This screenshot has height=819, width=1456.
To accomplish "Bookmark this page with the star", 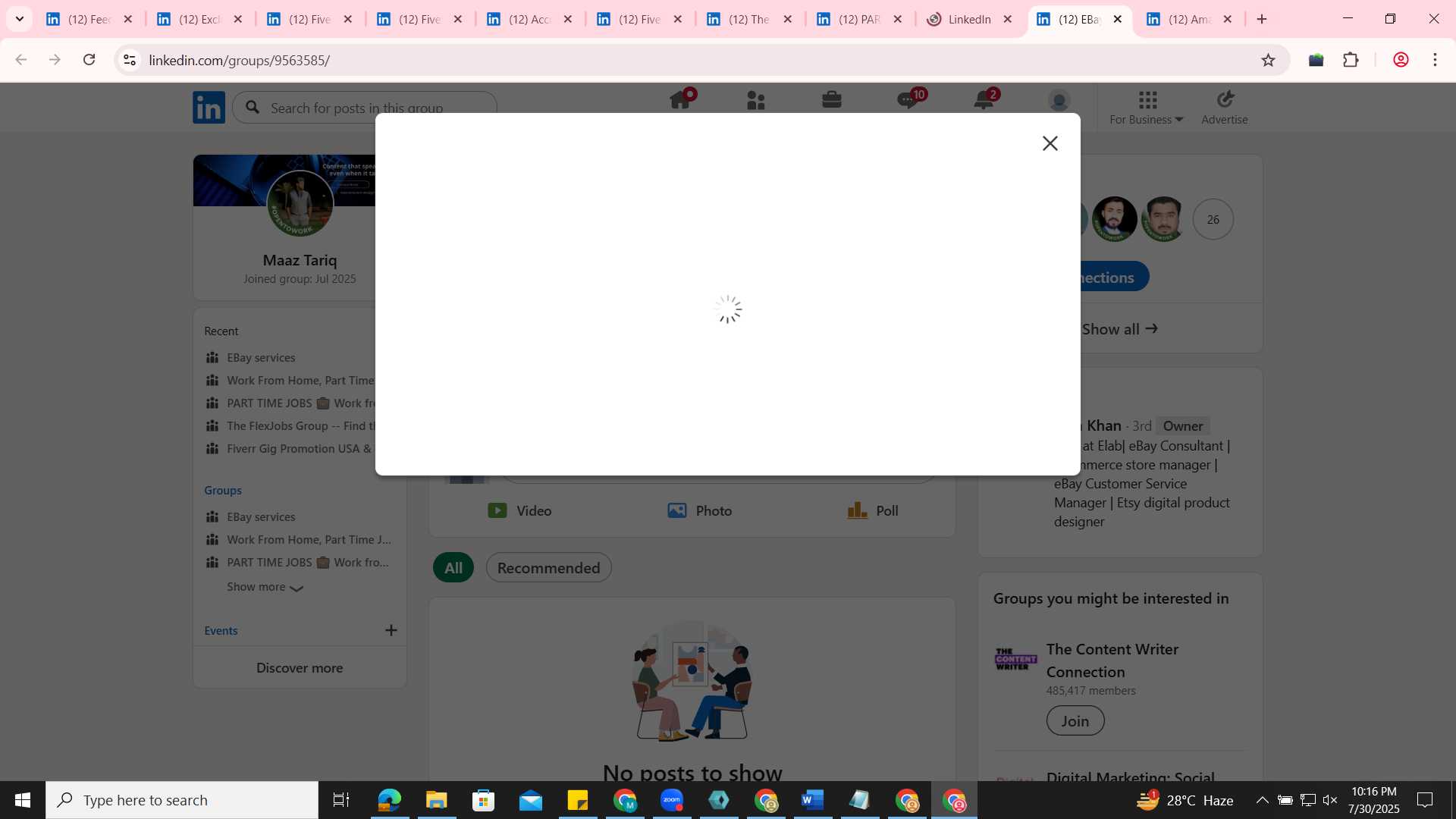I will [1268, 60].
